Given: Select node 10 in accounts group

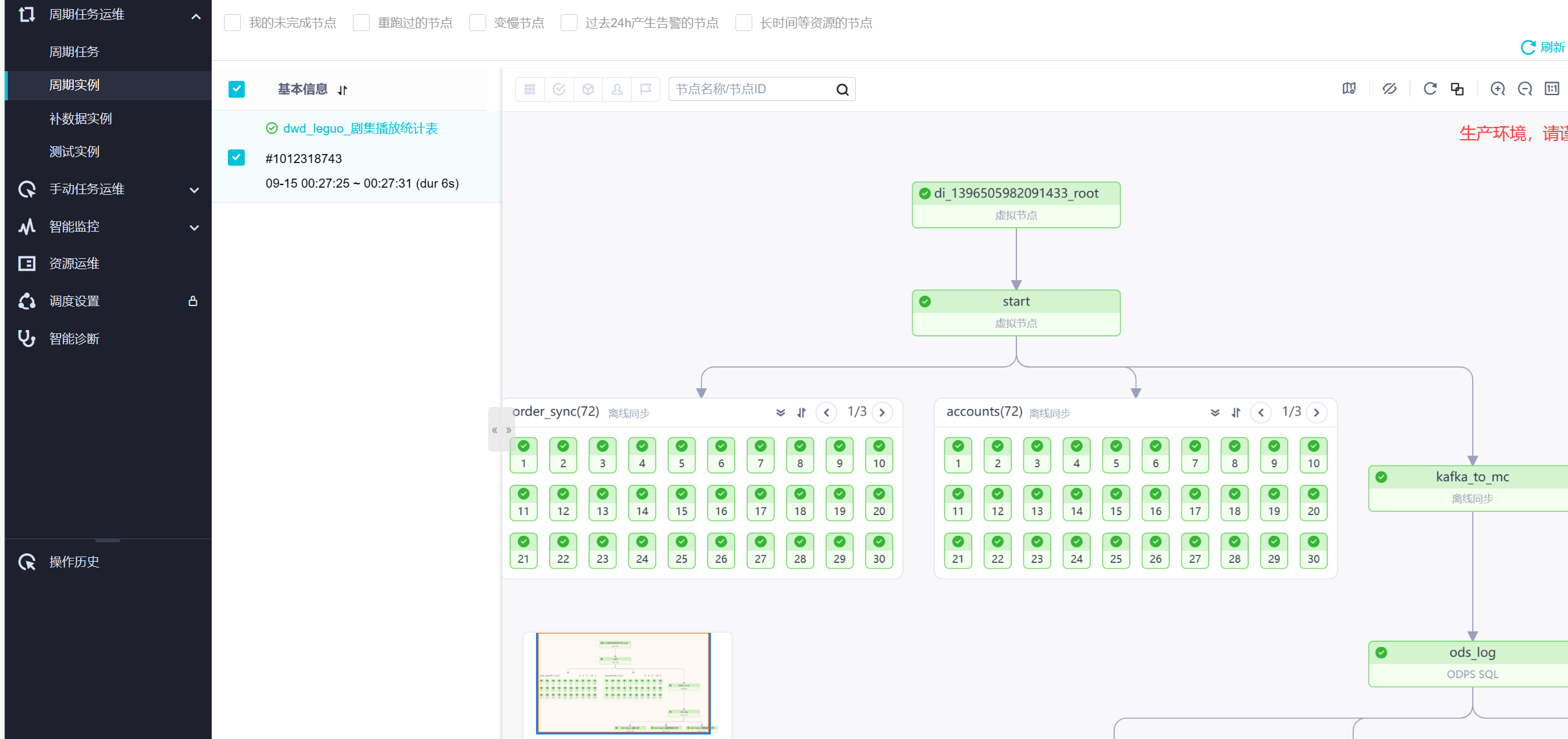Looking at the screenshot, I should click(1314, 455).
